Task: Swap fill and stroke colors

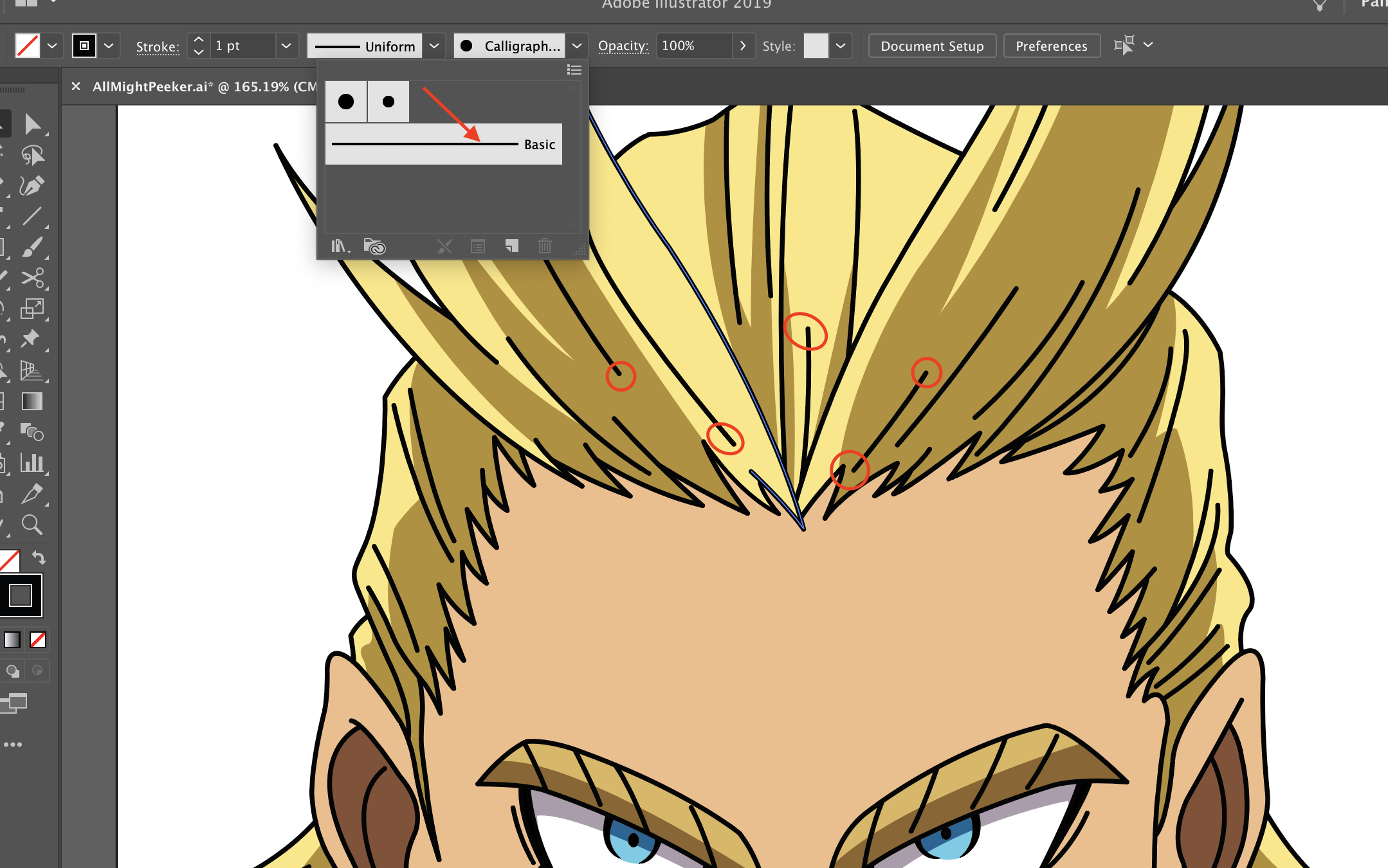Action: pos(39,557)
